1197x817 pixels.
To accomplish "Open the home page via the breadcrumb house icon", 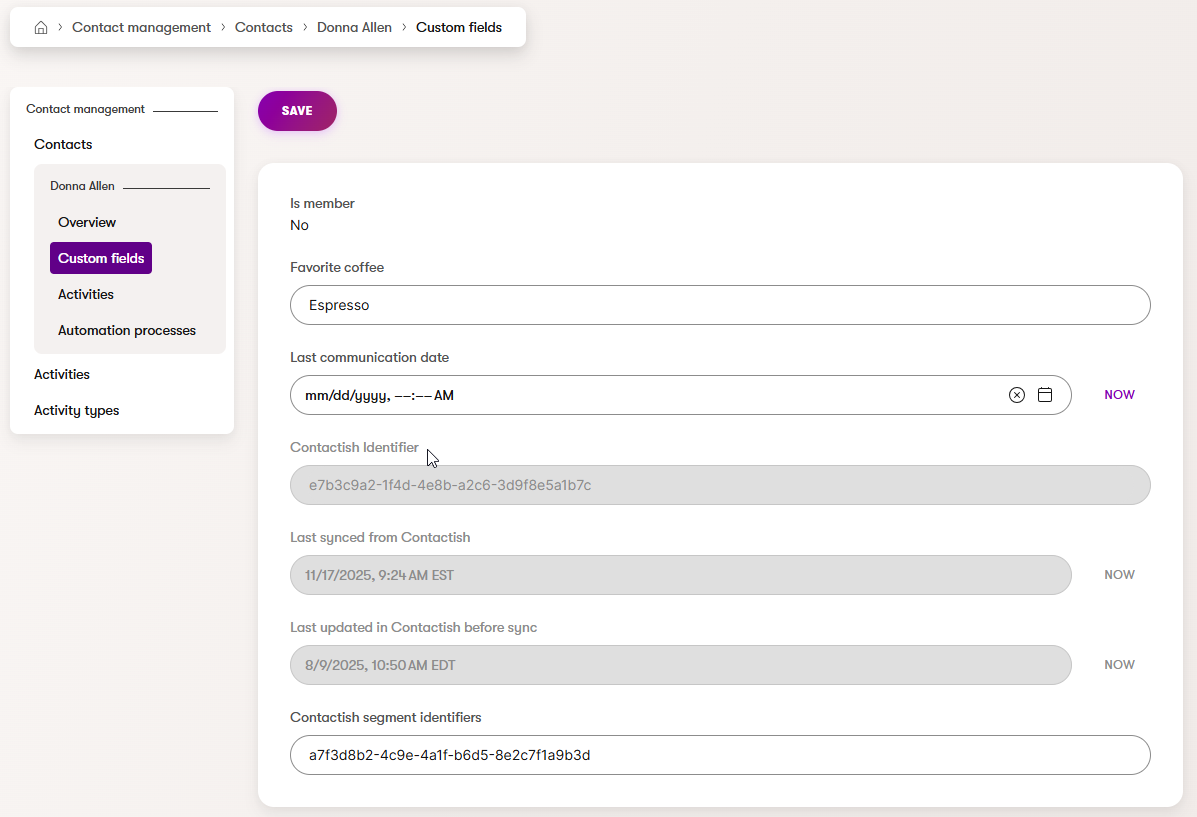I will click(41, 27).
